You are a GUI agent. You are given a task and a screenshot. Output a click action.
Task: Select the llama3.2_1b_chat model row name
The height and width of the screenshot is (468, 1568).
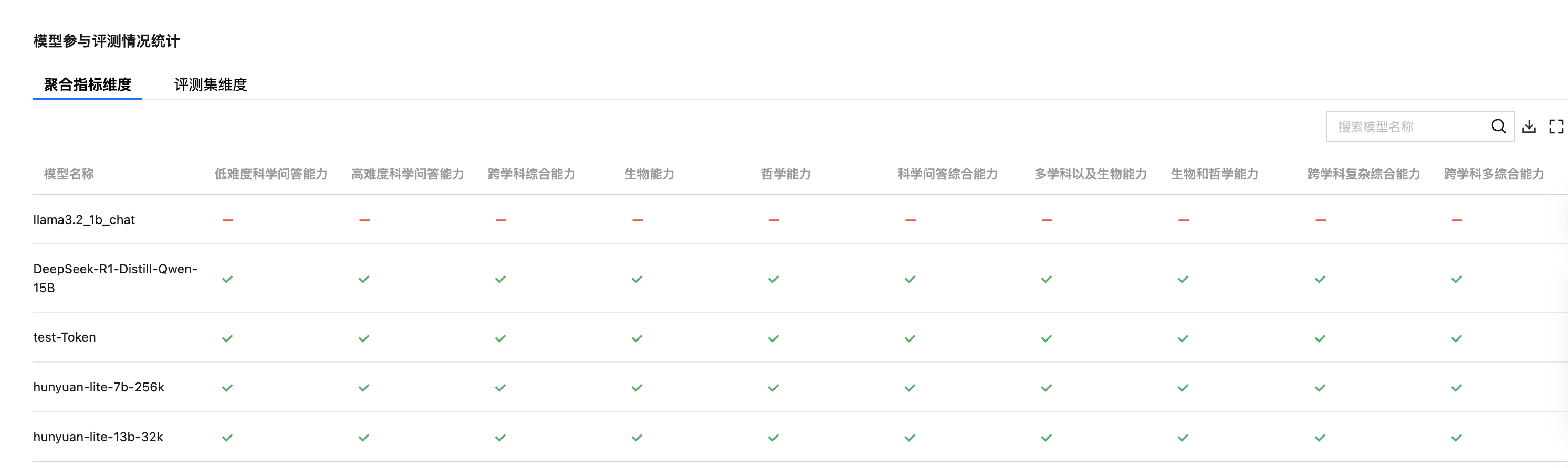click(x=84, y=219)
